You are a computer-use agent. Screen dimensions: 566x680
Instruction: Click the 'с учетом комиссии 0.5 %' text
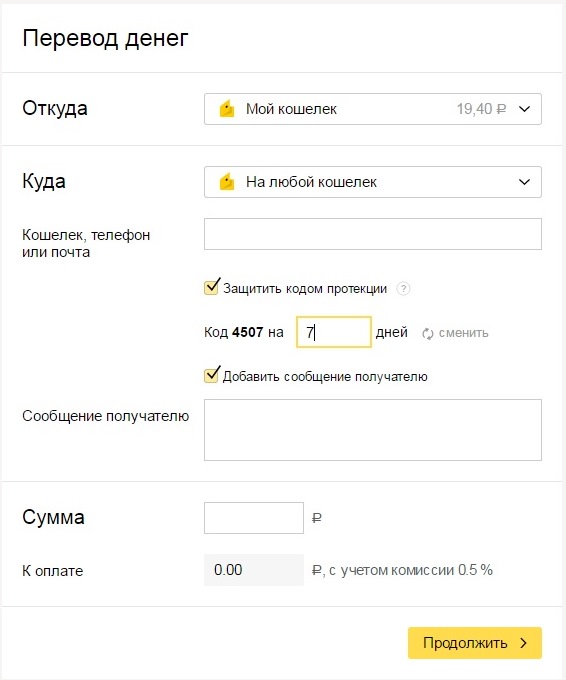(x=411, y=570)
